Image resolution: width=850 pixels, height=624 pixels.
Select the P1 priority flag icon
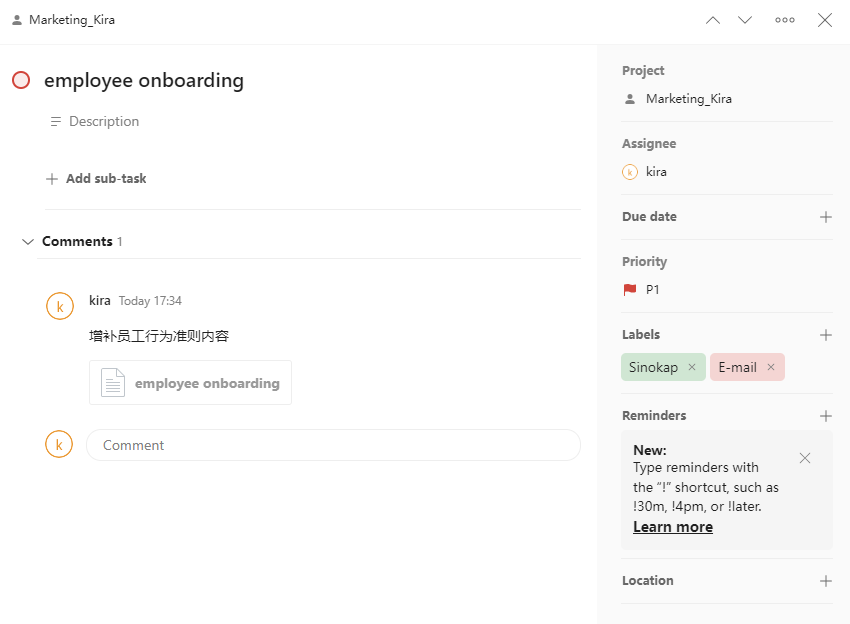630,289
